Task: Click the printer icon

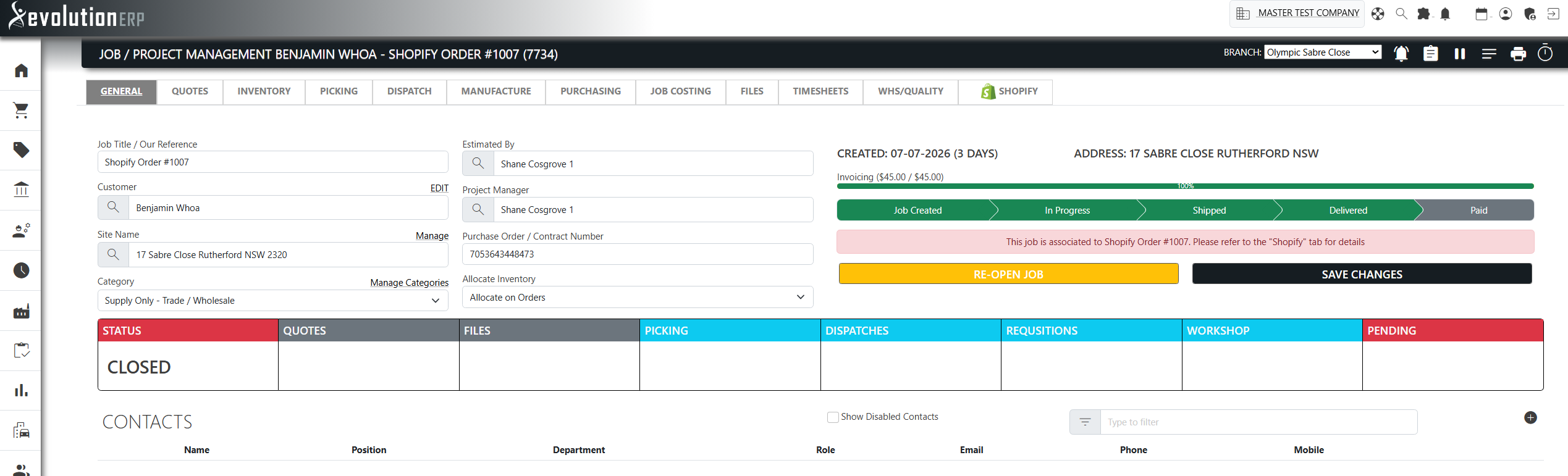Action: [1518, 54]
